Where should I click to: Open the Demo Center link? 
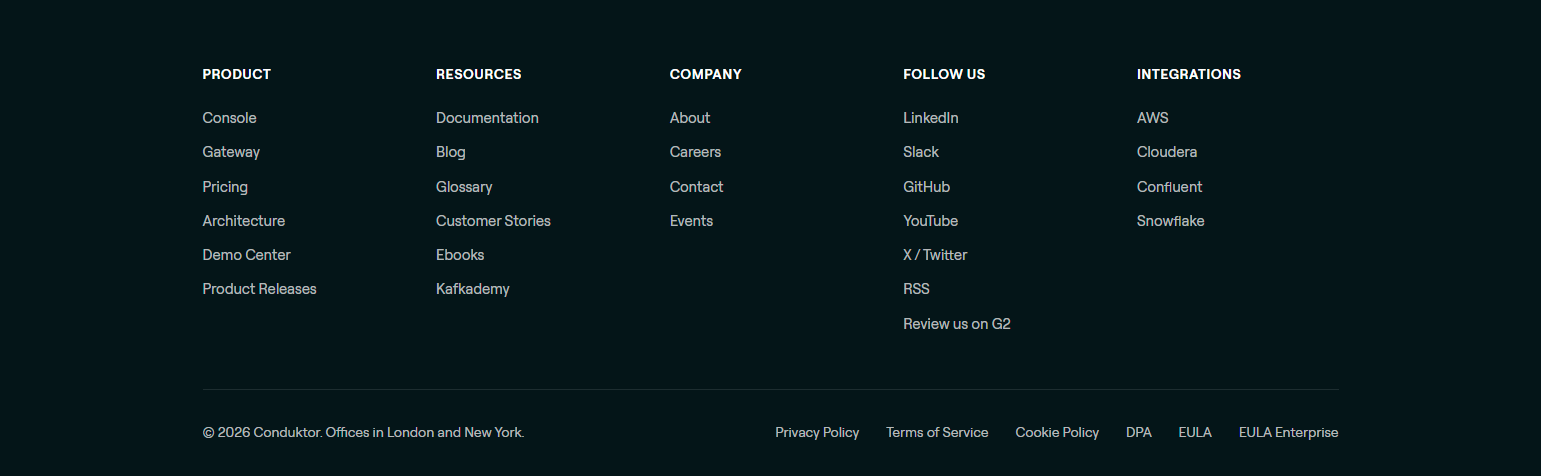(x=246, y=255)
